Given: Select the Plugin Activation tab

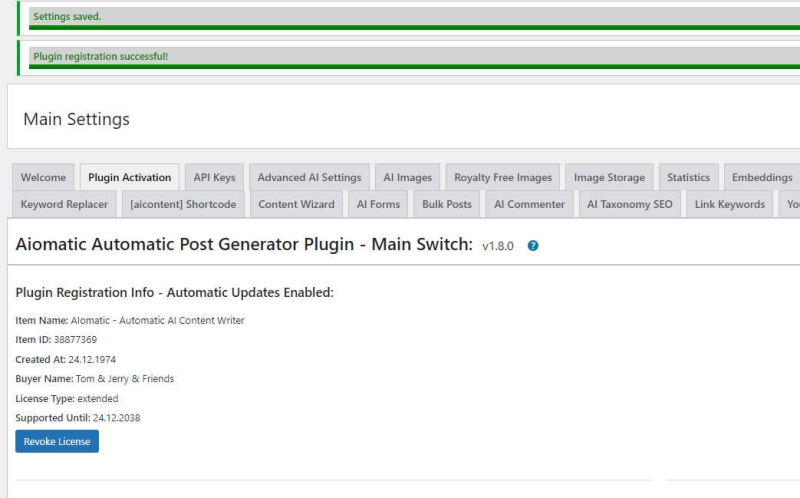Looking at the screenshot, I should (x=130, y=177).
